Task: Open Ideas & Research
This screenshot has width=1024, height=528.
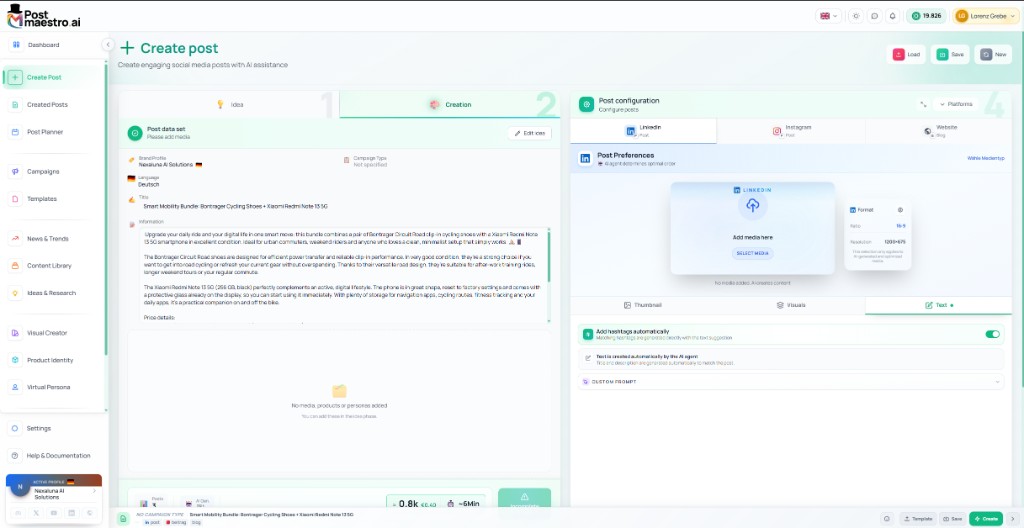Action: coord(52,293)
